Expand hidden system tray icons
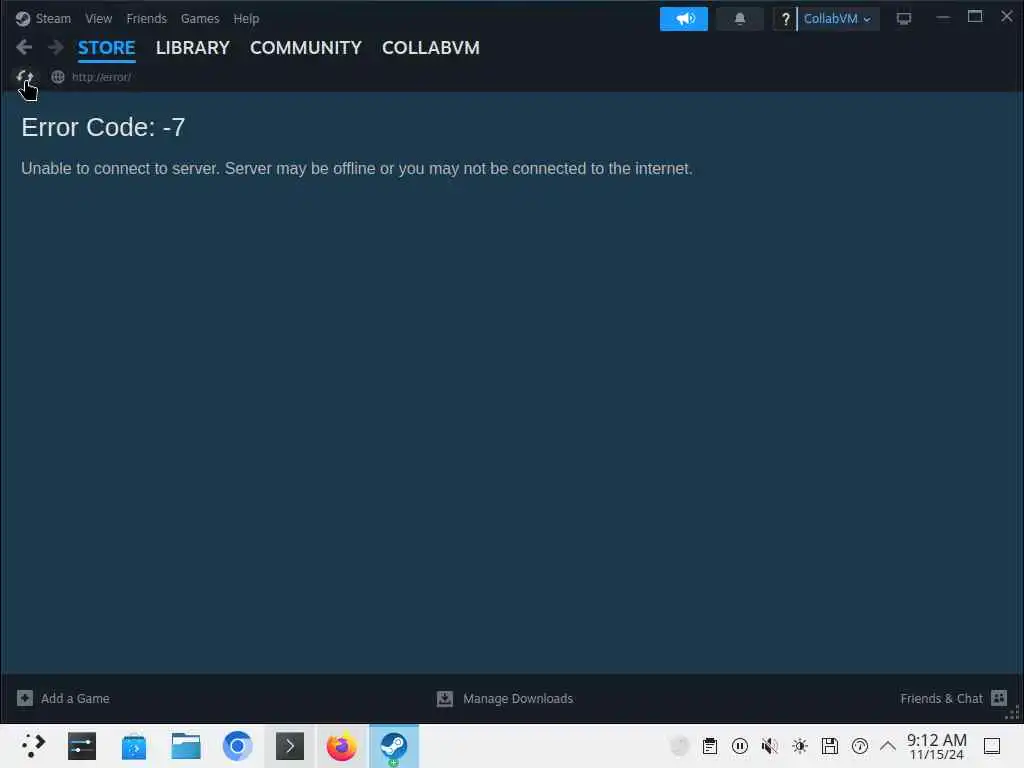The image size is (1024, 768). coord(888,746)
